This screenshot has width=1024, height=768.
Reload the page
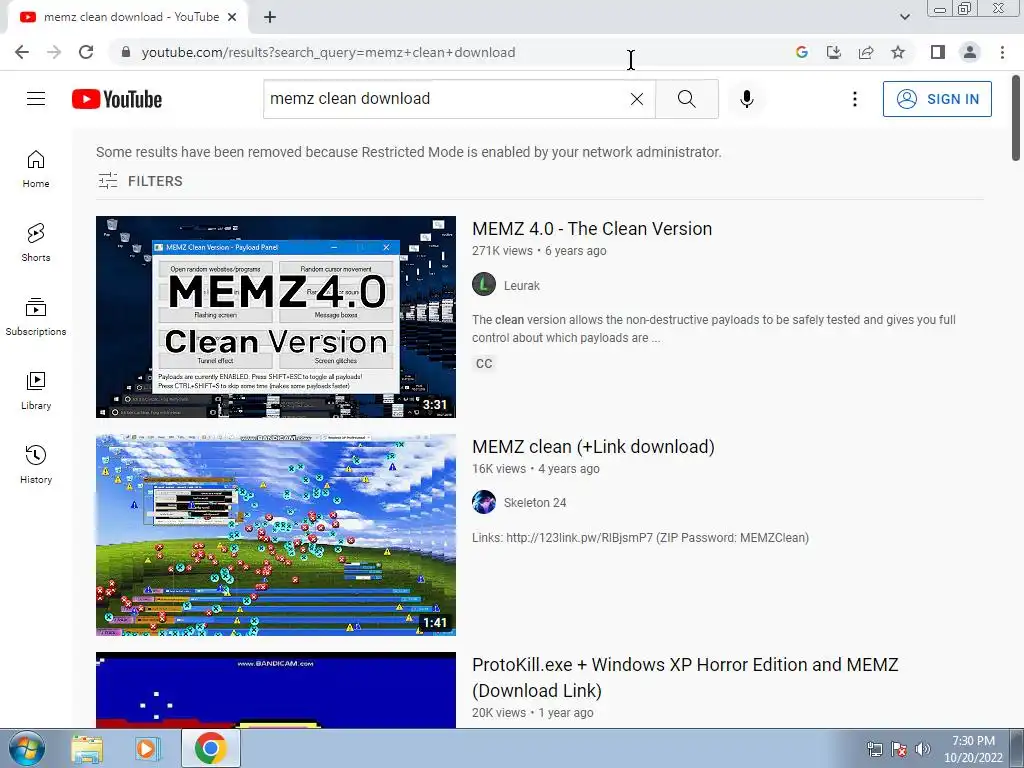86,52
